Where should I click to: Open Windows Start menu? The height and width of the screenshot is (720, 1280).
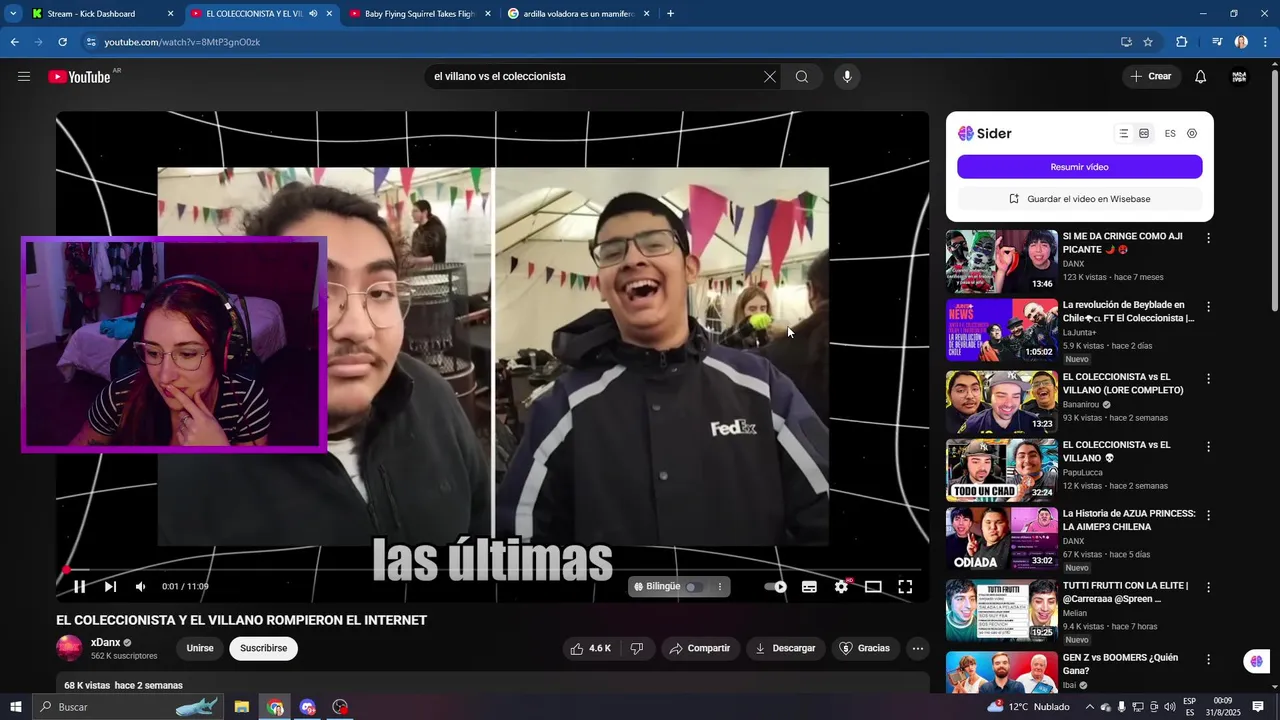(x=15, y=707)
